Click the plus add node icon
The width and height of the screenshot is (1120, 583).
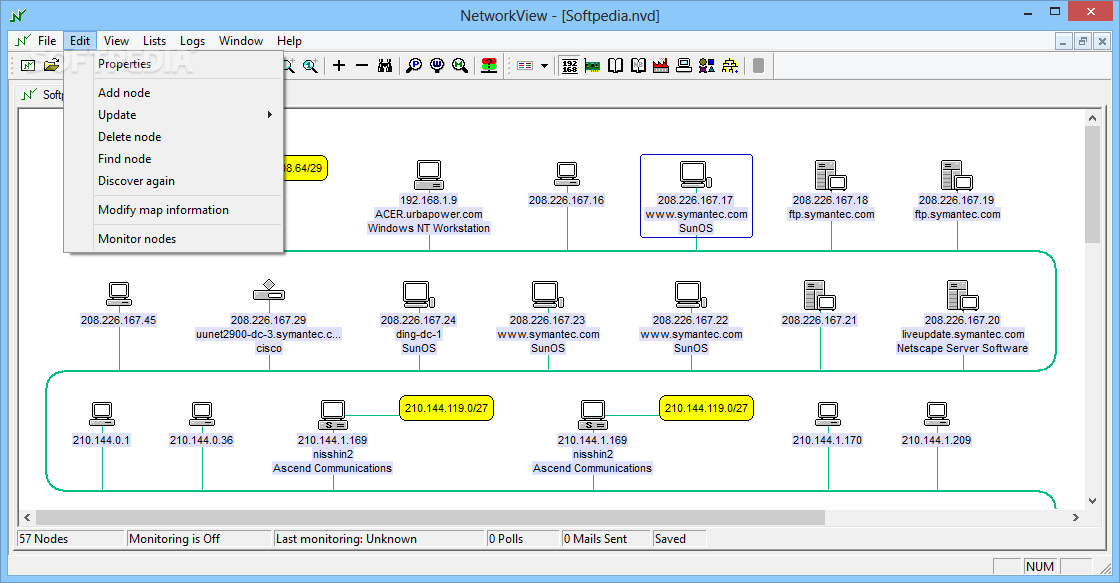[339, 66]
